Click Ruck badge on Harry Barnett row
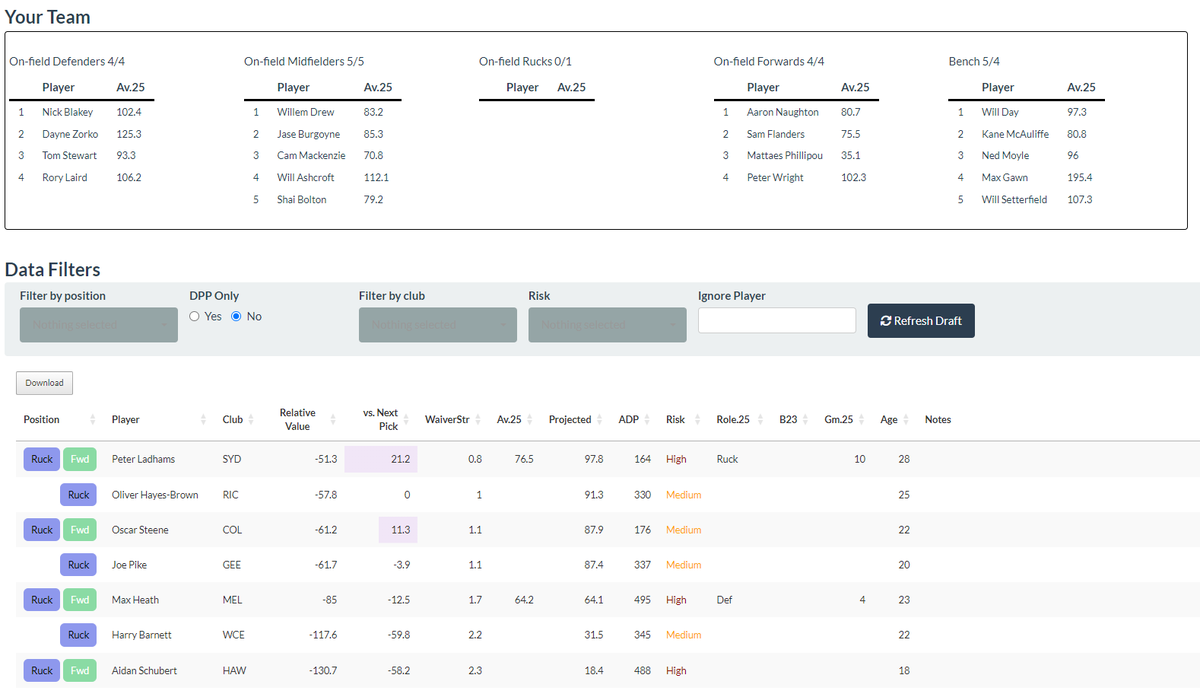 [79, 634]
